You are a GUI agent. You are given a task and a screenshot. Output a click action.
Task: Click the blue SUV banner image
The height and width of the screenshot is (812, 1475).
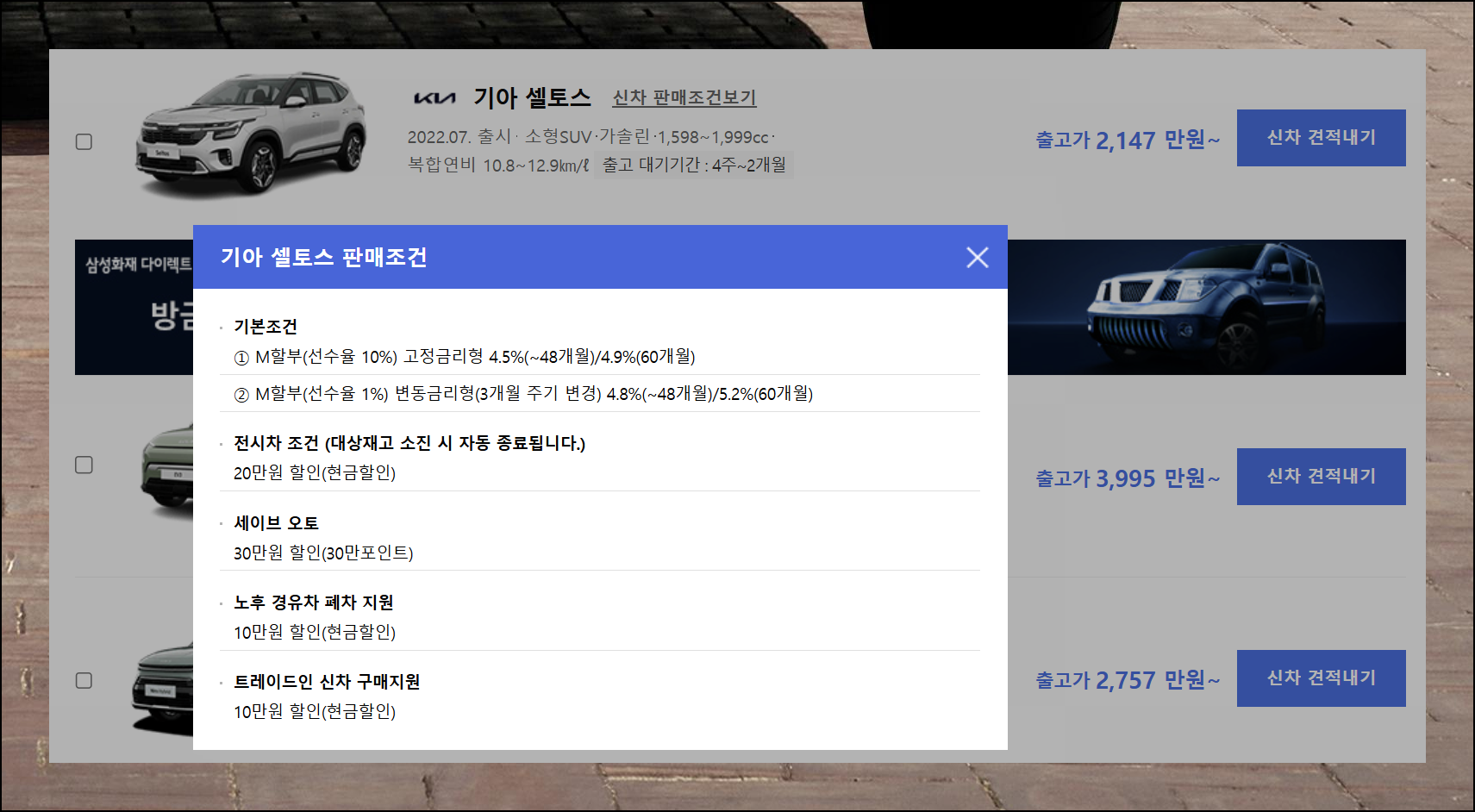(1206, 307)
